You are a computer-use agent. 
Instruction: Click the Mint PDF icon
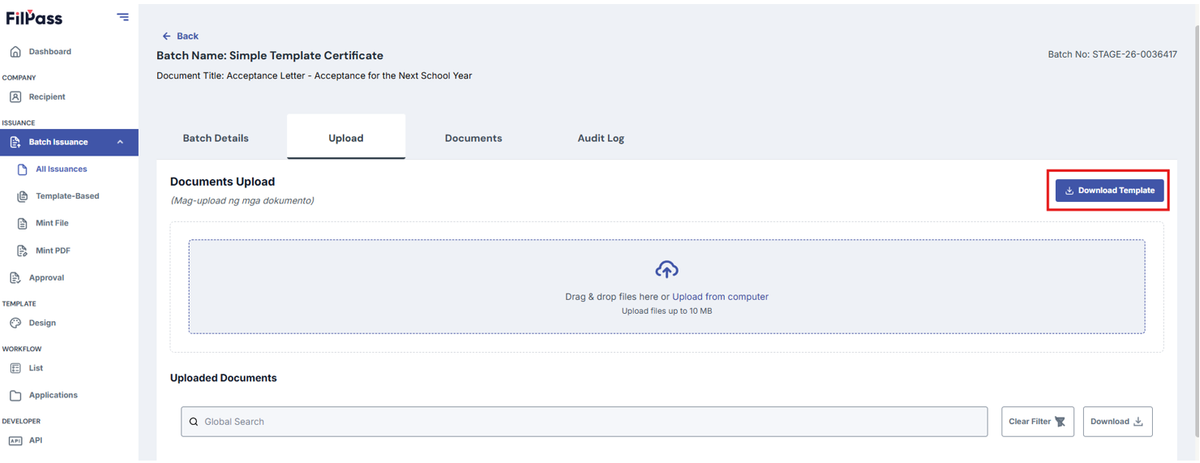[x=23, y=250]
